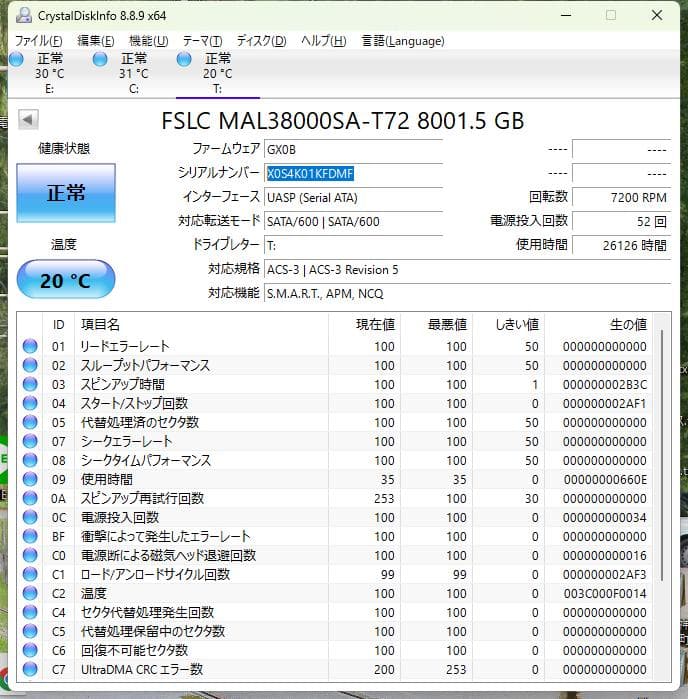Viewport: 688px width, 699px height.
Task: Click raw value 000000002B3C in spin-up time row
Action: coord(605,384)
